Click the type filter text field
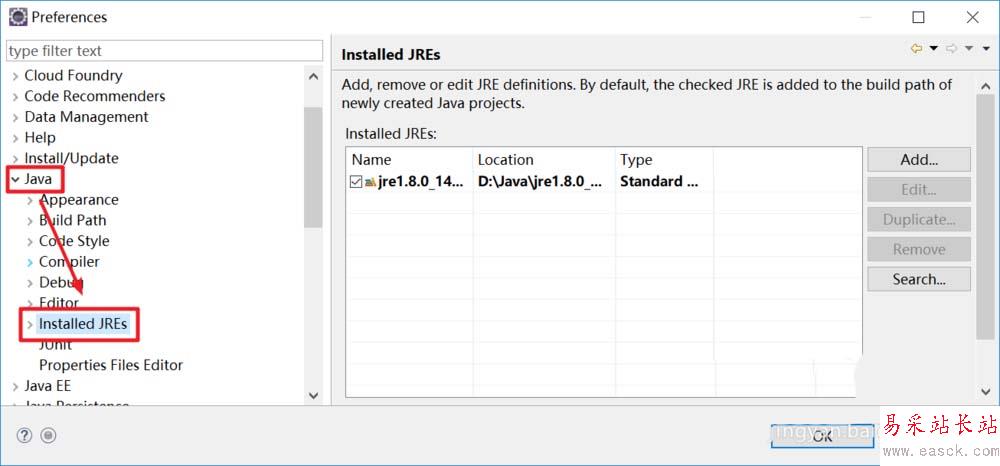Image resolution: width=1000 pixels, height=466 pixels. coord(164,50)
